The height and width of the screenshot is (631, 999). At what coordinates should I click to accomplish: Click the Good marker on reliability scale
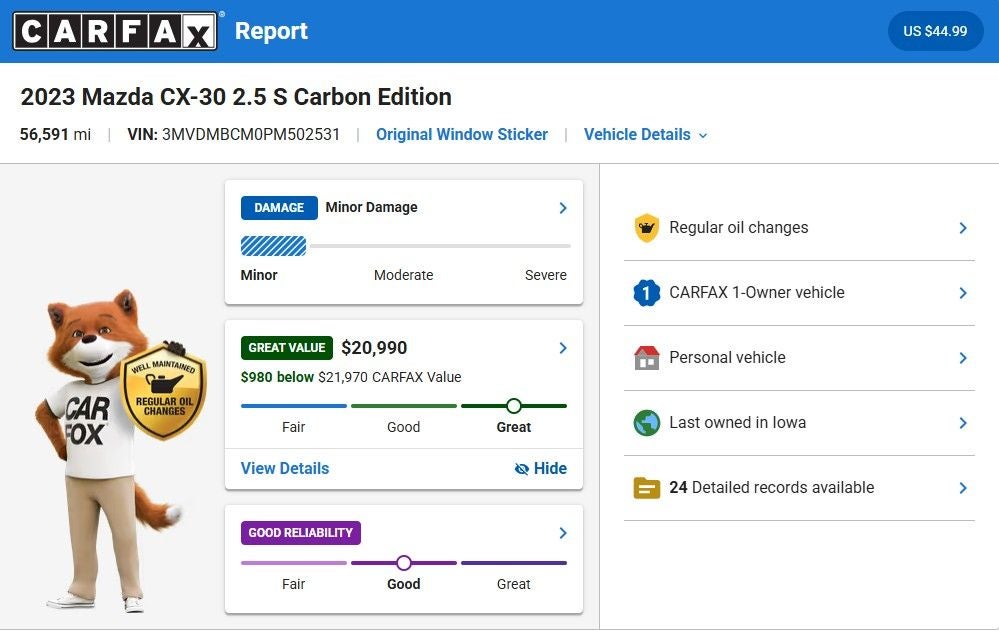404,563
